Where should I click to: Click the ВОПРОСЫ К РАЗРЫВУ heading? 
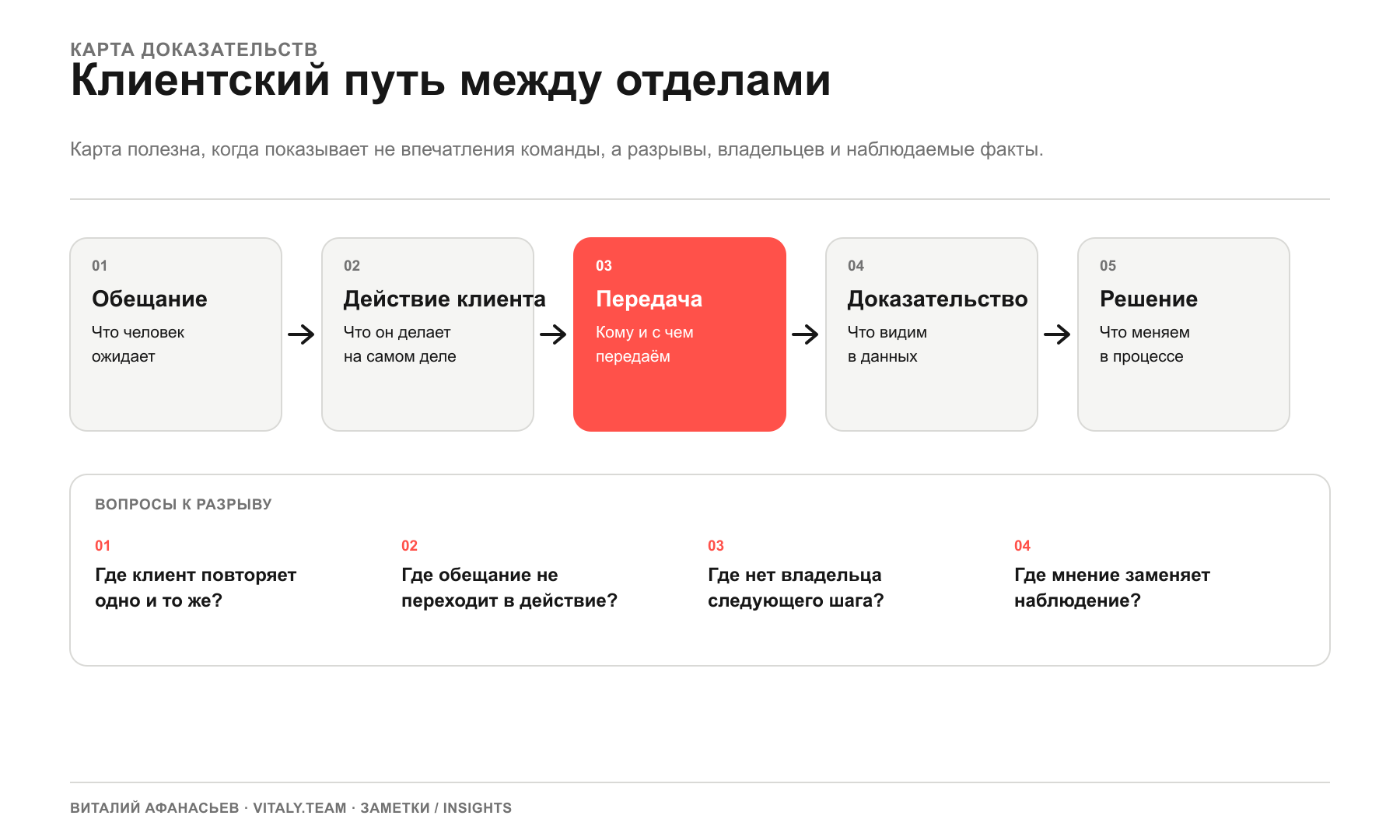pyautogui.click(x=184, y=504)
